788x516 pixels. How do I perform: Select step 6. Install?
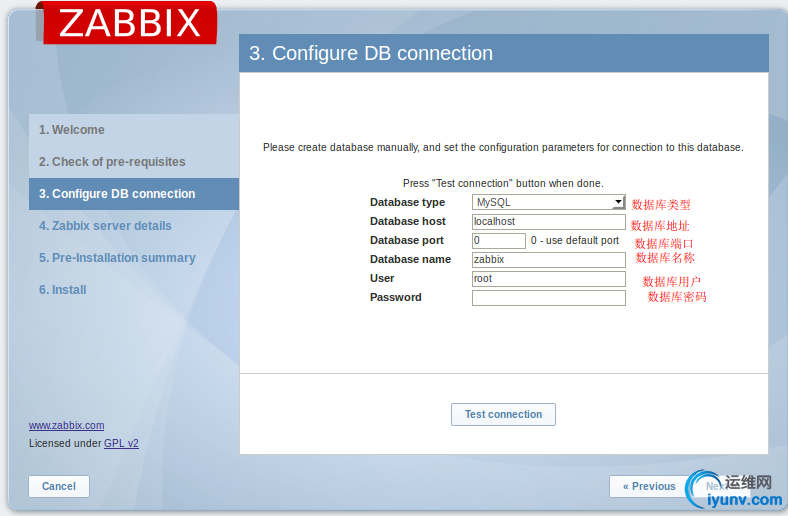[x=134, y=290]
